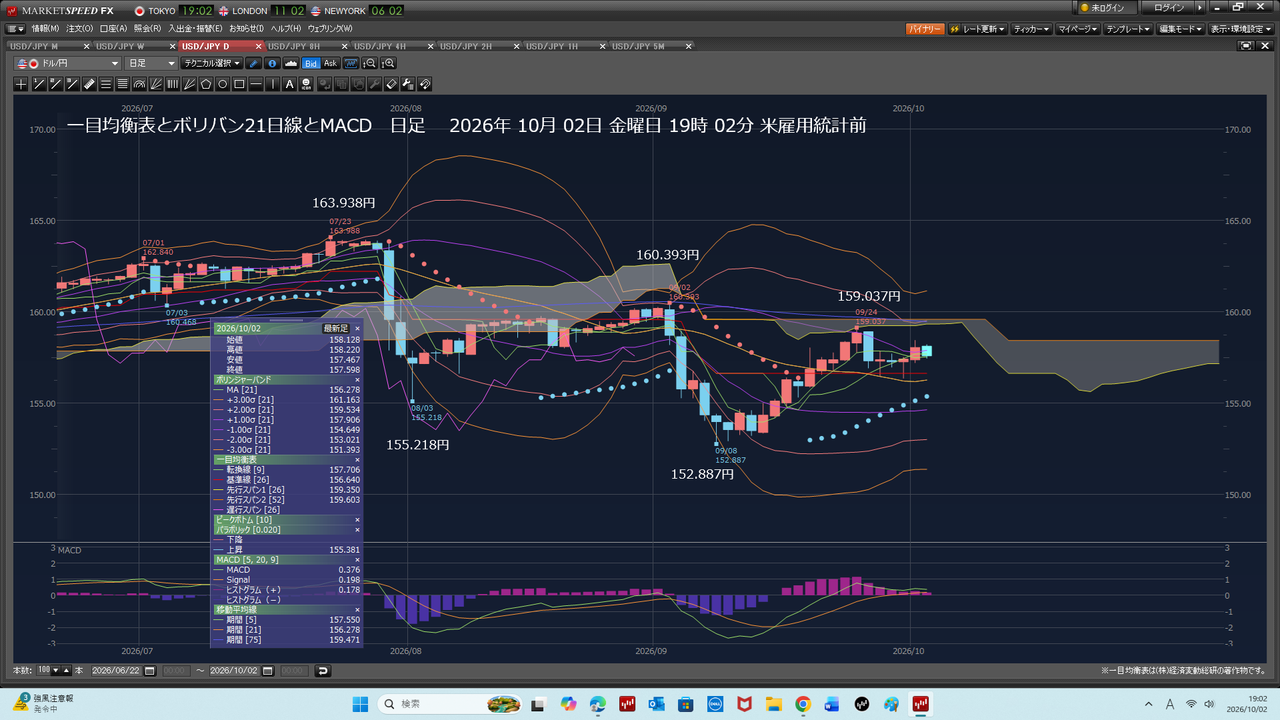Select the text annotation 'A' tool
This screenshot has width=1280, height=720.
(x=290, y=84)
